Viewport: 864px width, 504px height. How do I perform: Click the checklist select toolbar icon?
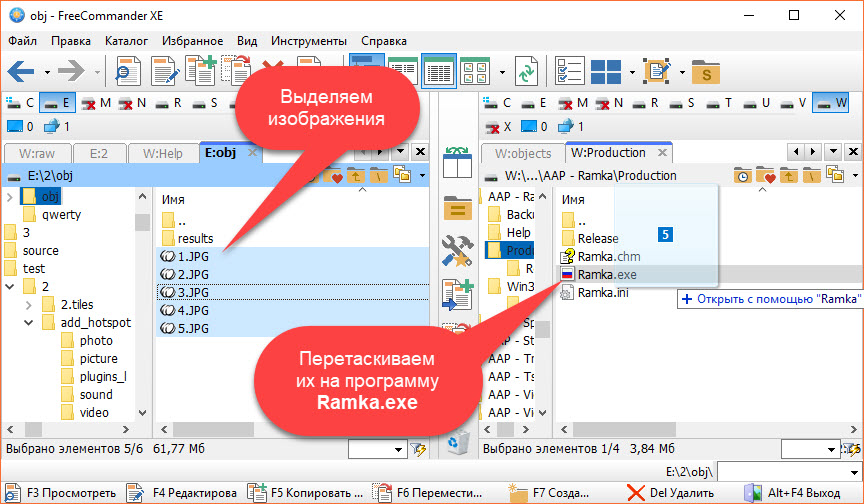[x=569, y=71]
